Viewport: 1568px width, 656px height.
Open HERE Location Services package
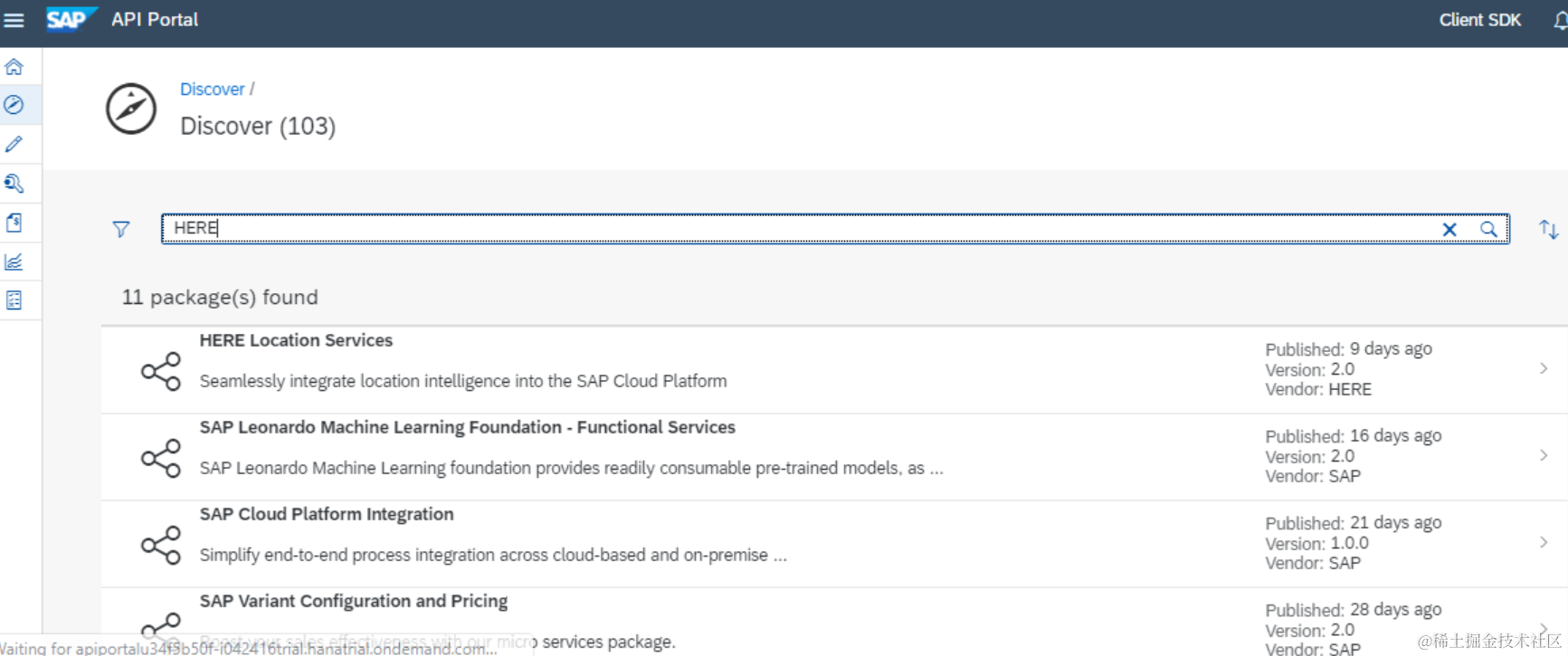[x=296, y=340]
